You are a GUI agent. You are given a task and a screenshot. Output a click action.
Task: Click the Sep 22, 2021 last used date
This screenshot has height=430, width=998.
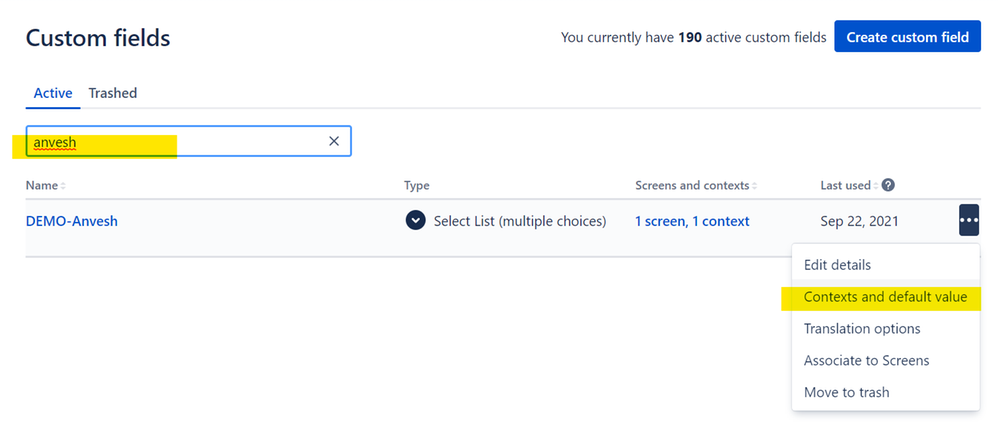pos(859,221)
